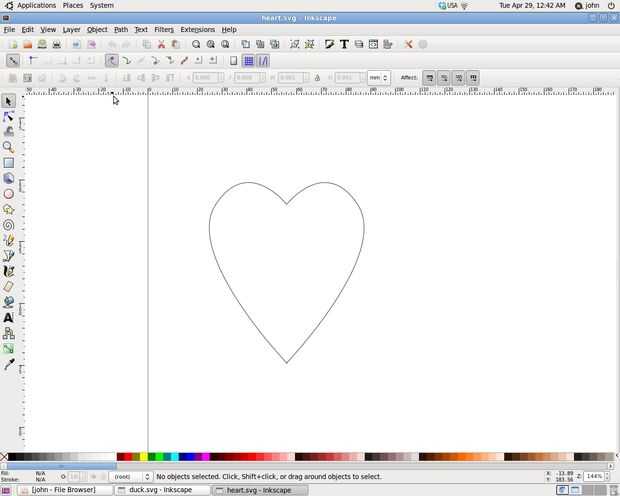Pick the Color Dropper tool
The height and width of the screenshot is (496, 620).
tap(9, 365)
